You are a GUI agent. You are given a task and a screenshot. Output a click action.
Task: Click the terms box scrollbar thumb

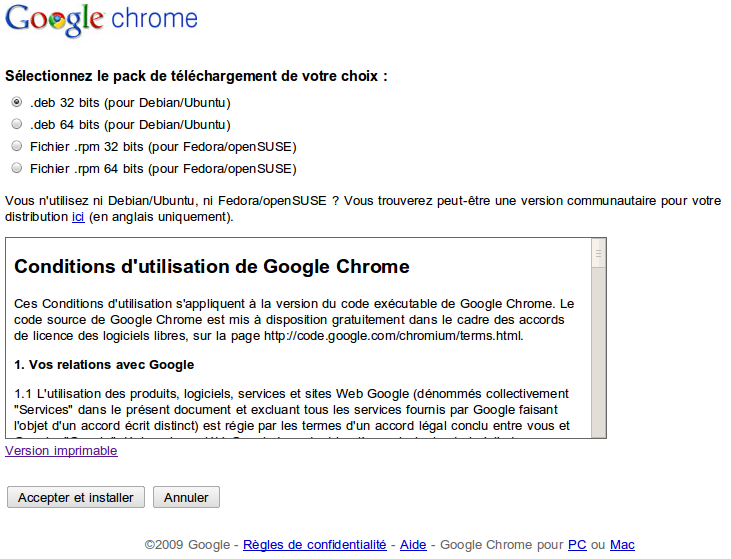click(598, 254)
